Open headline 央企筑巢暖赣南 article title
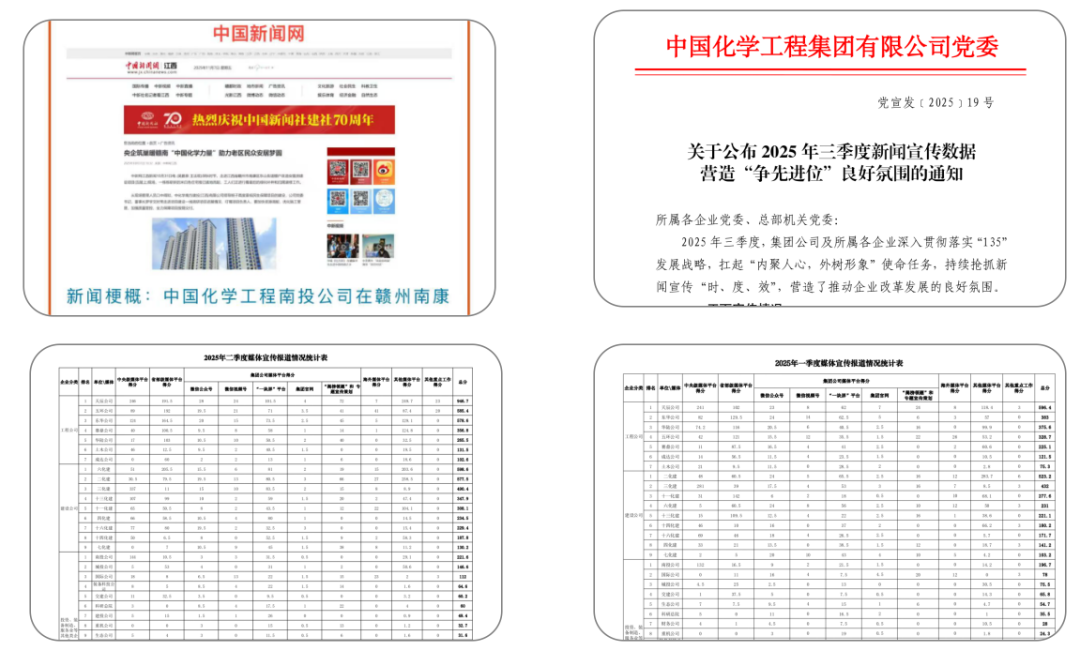 tap(202, 152)
